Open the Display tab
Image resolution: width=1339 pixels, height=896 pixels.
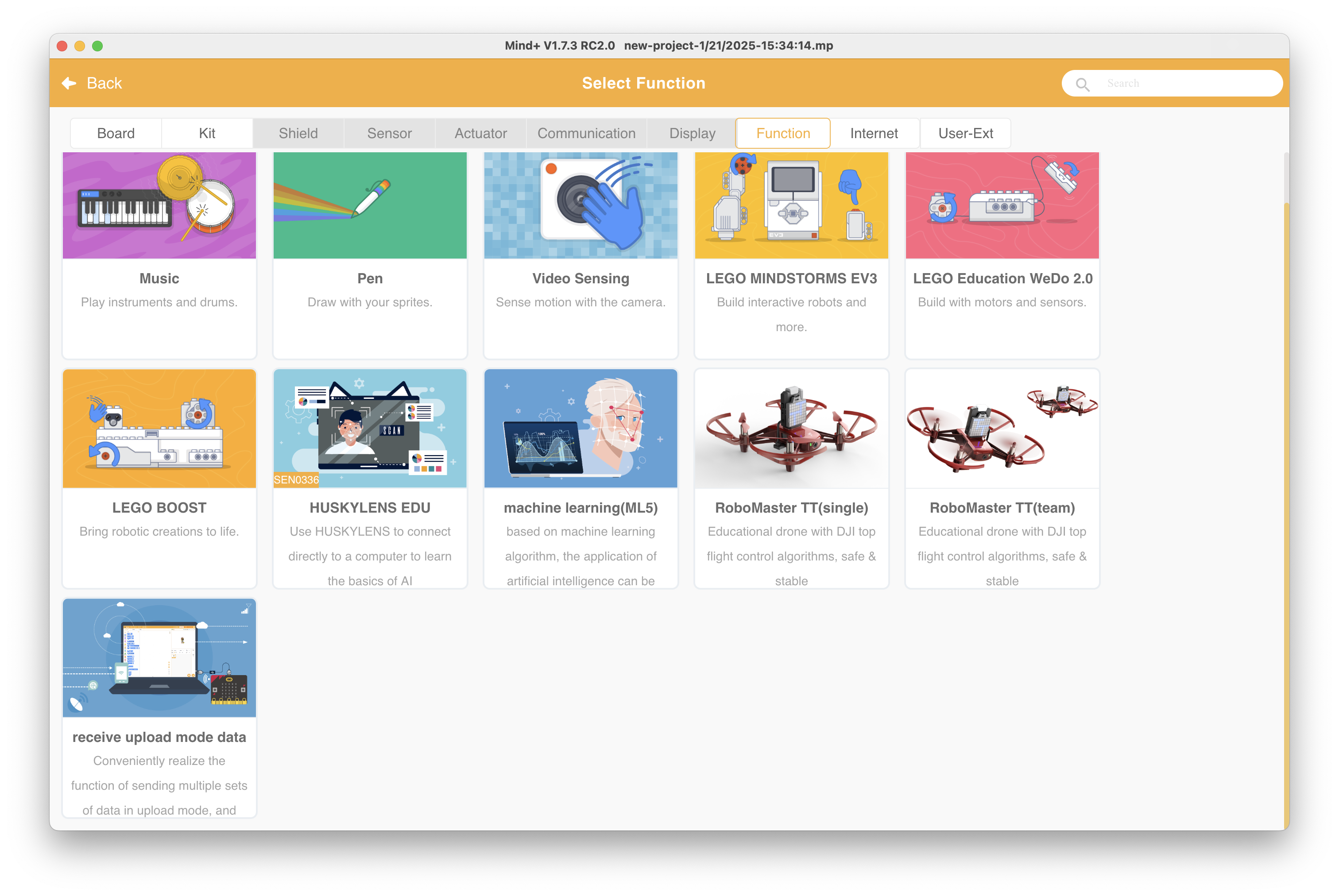pyautogui.click(x=692, y=133)
